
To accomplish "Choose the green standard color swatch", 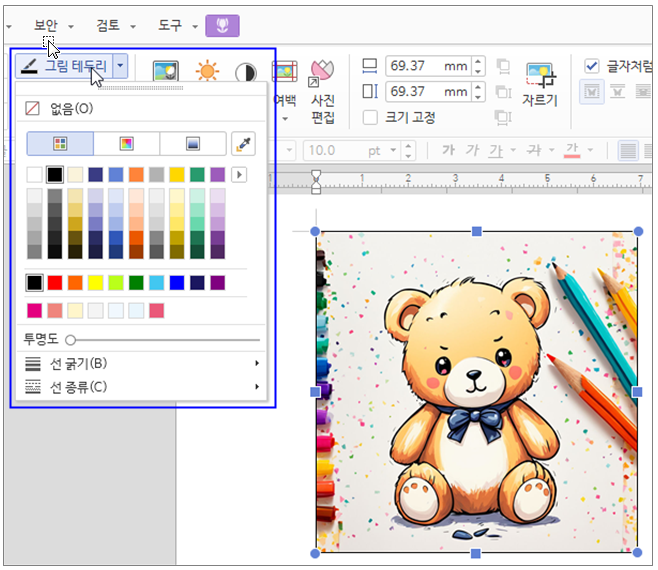I will coord(136,283).
